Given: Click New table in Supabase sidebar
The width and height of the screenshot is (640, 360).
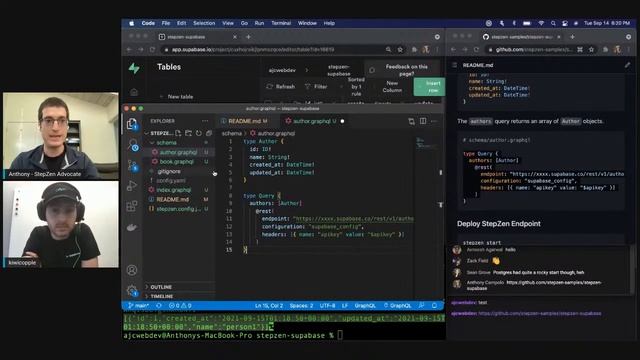Looking at the screenshot, I should tap(177, 97).
